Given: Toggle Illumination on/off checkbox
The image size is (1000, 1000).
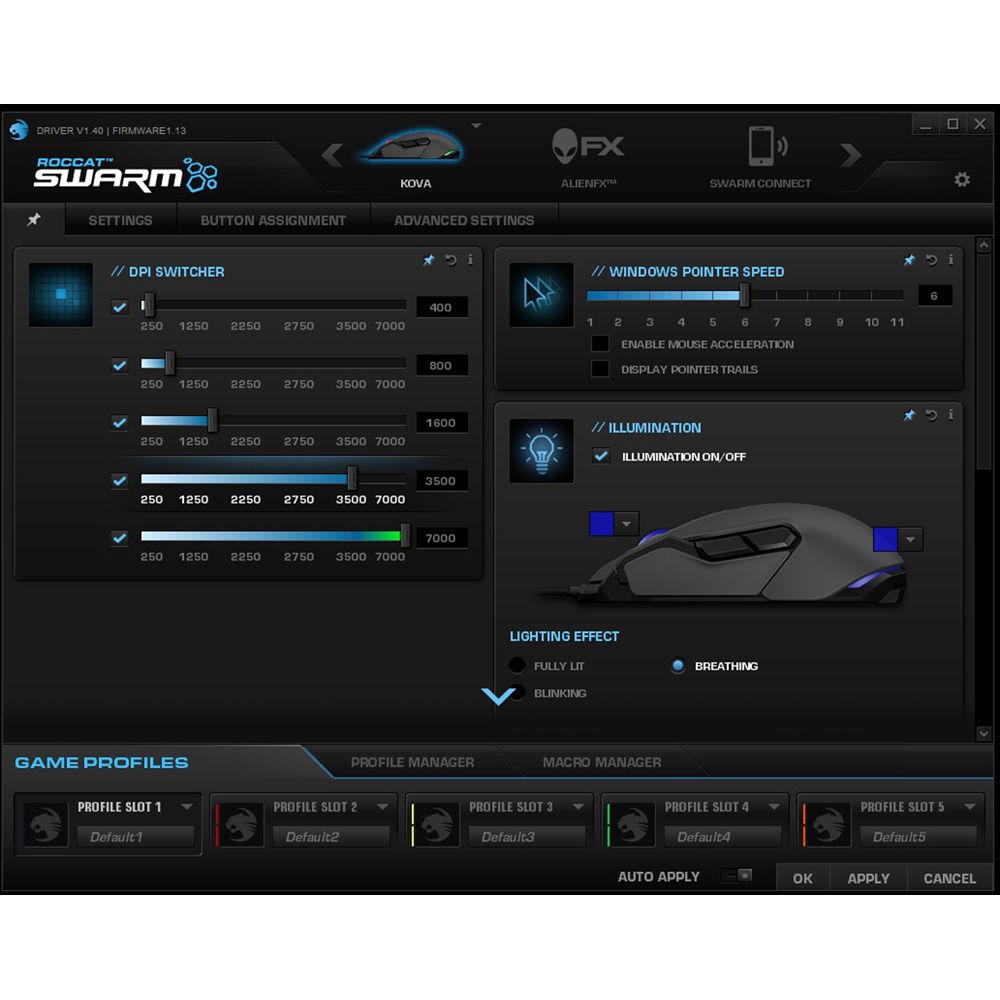Looking at the screenshot, I should tap(601, 456).
